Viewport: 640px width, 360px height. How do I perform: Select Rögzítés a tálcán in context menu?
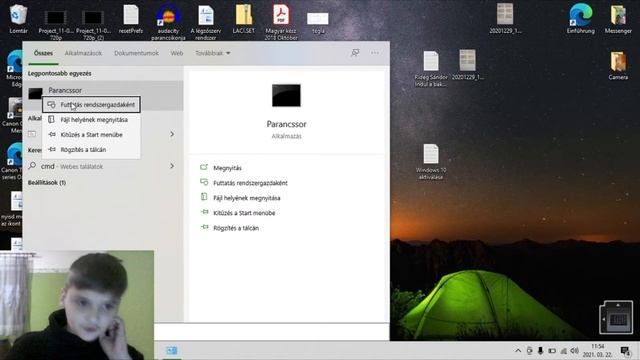coord(91,150)
